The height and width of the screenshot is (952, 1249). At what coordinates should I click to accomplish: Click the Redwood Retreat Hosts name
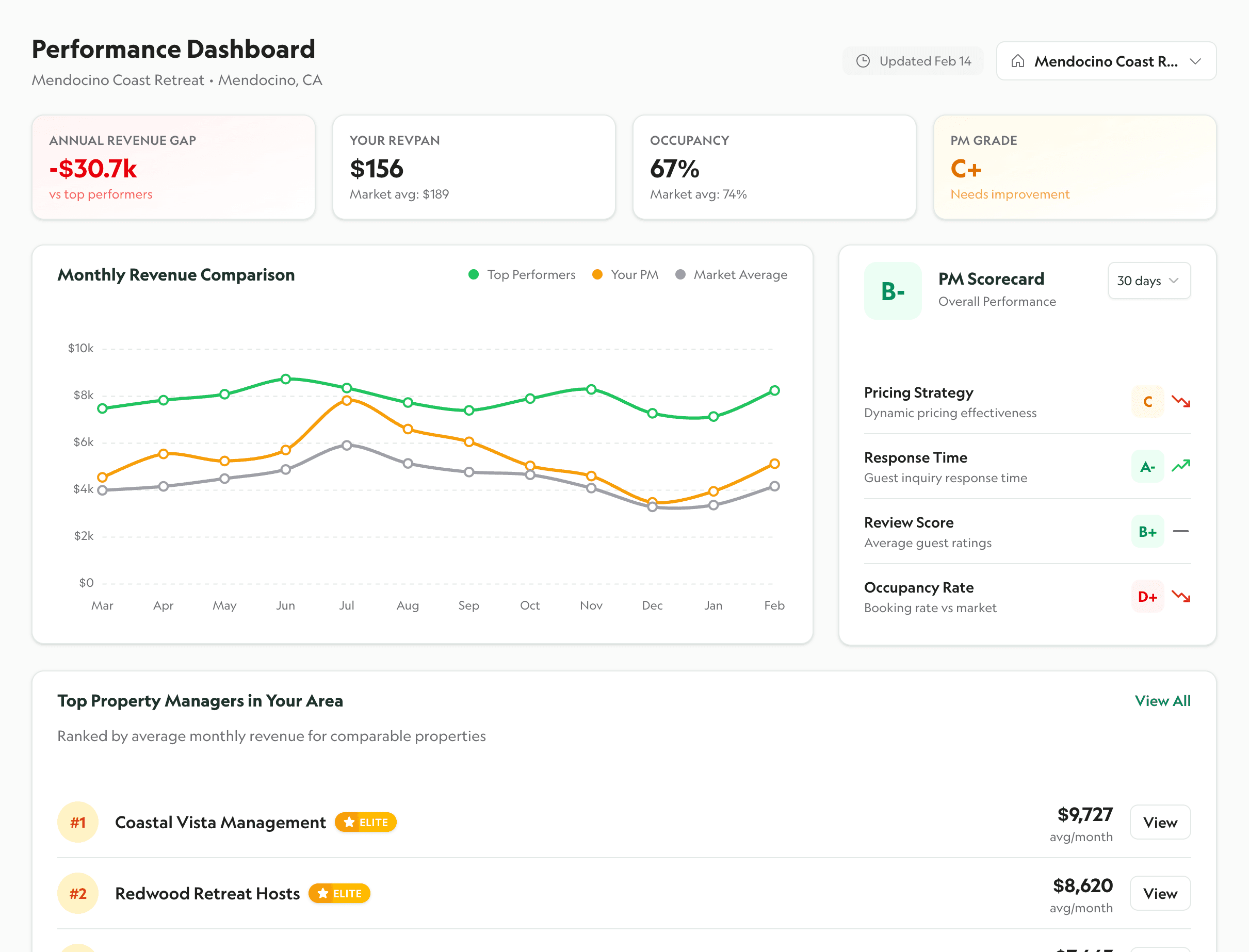207,894
